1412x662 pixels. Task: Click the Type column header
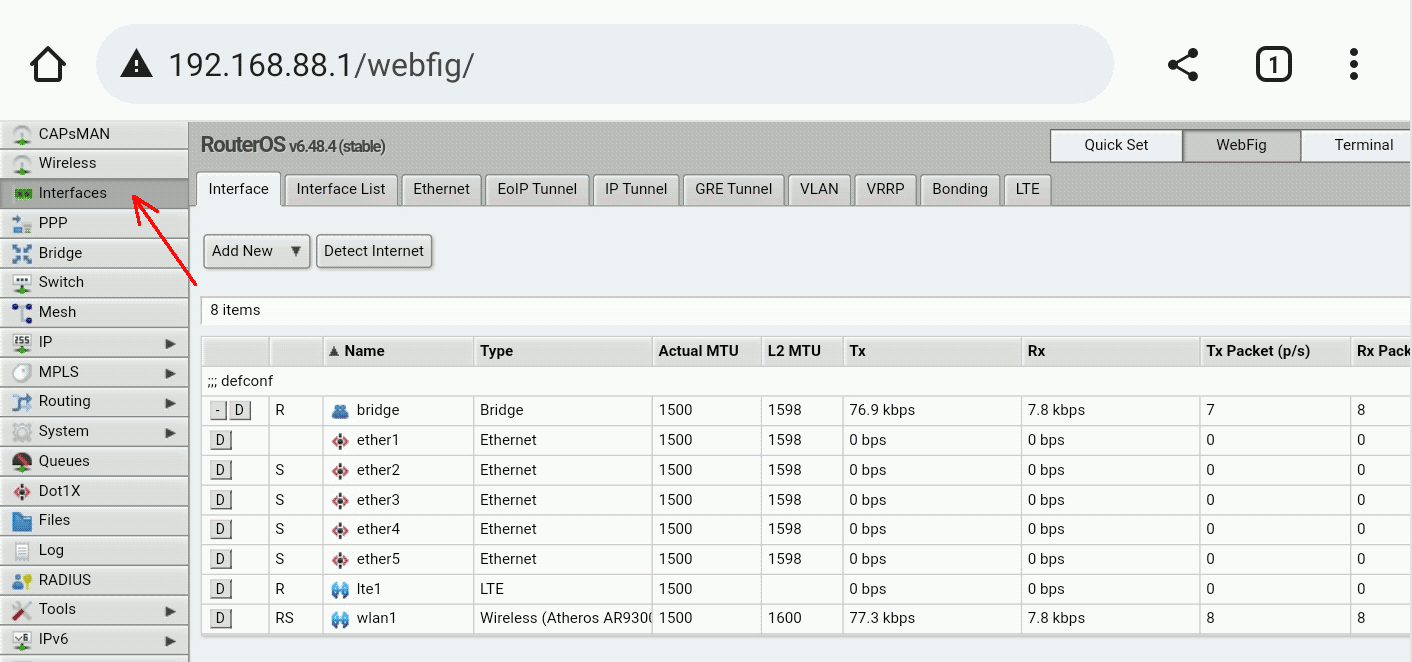[x=562, y=351]
